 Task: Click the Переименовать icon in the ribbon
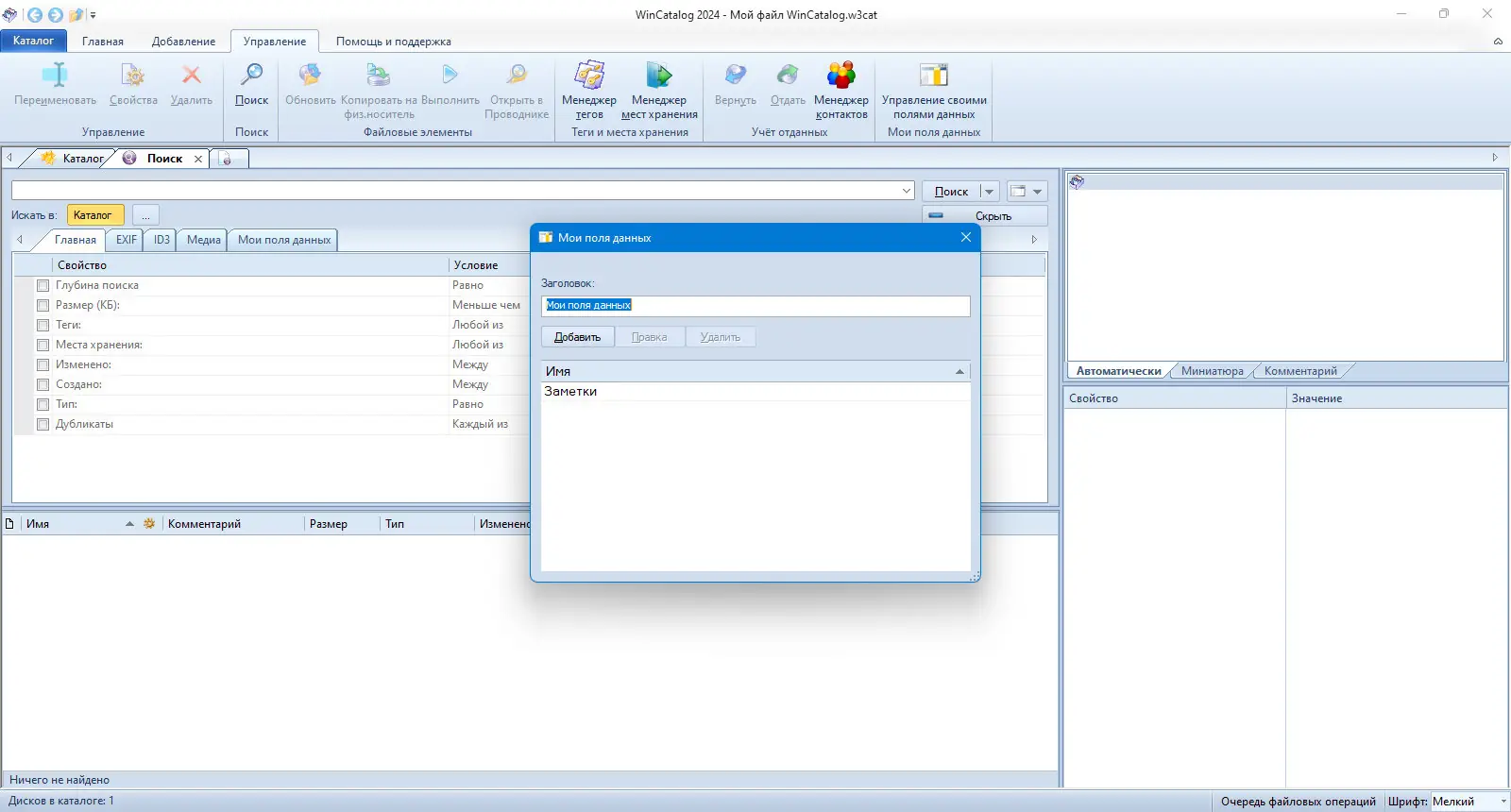click(x=55, y=75)
